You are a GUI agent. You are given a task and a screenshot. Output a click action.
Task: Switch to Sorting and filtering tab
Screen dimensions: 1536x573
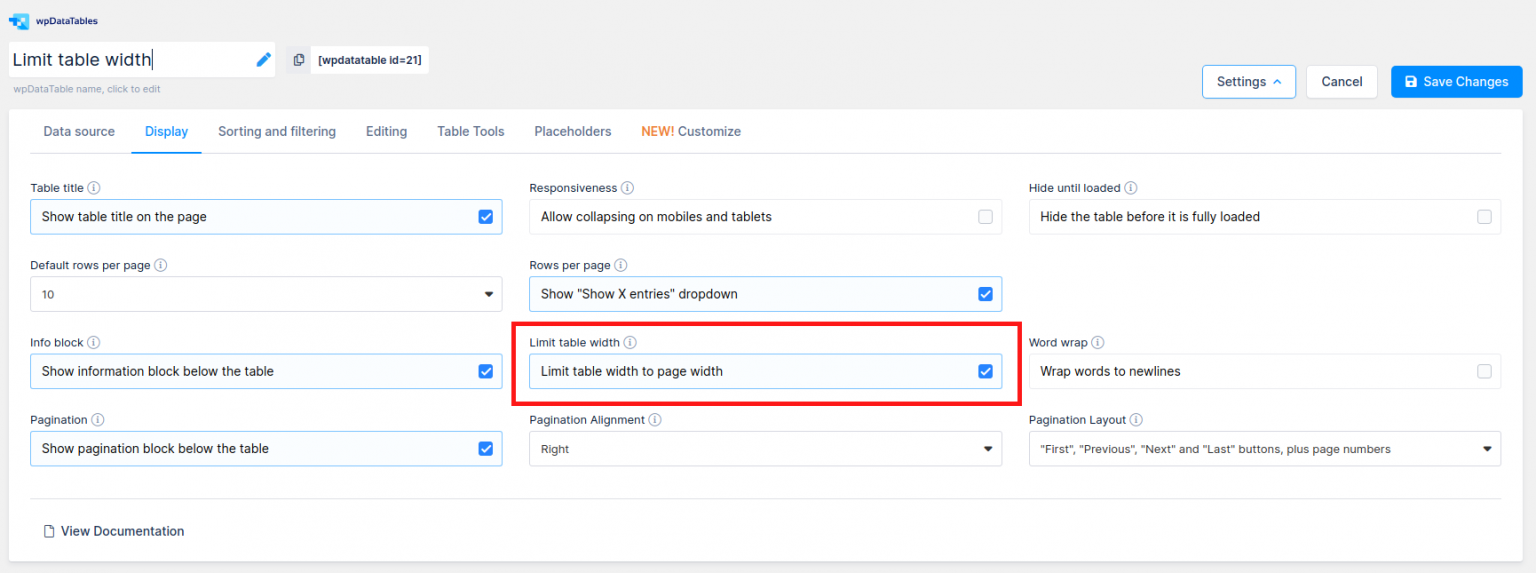pos(277,131)
